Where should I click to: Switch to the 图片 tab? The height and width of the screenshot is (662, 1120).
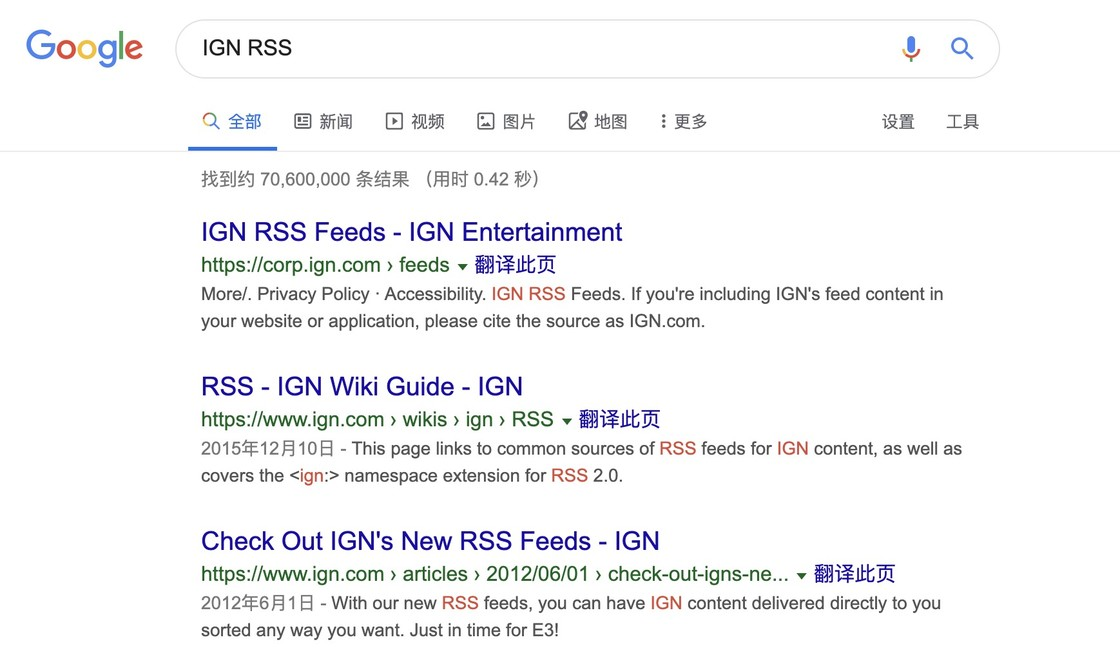pyautogui.click(x=506, y=121)
